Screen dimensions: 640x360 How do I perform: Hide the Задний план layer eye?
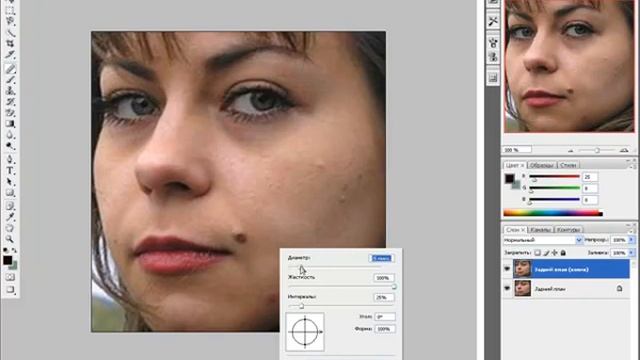(x=507, y=288)
